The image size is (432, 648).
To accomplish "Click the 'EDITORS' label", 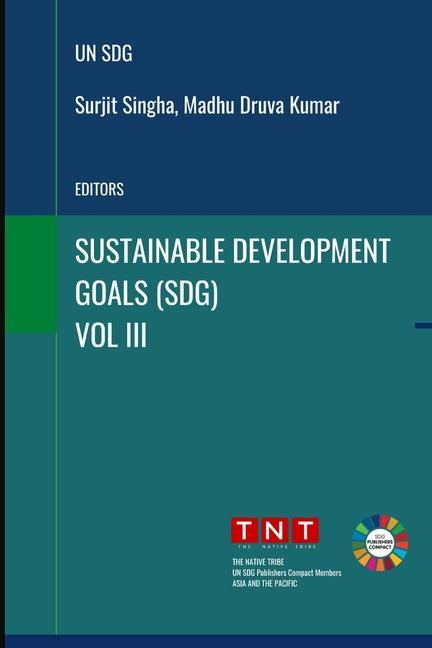I will click(99, 189).
